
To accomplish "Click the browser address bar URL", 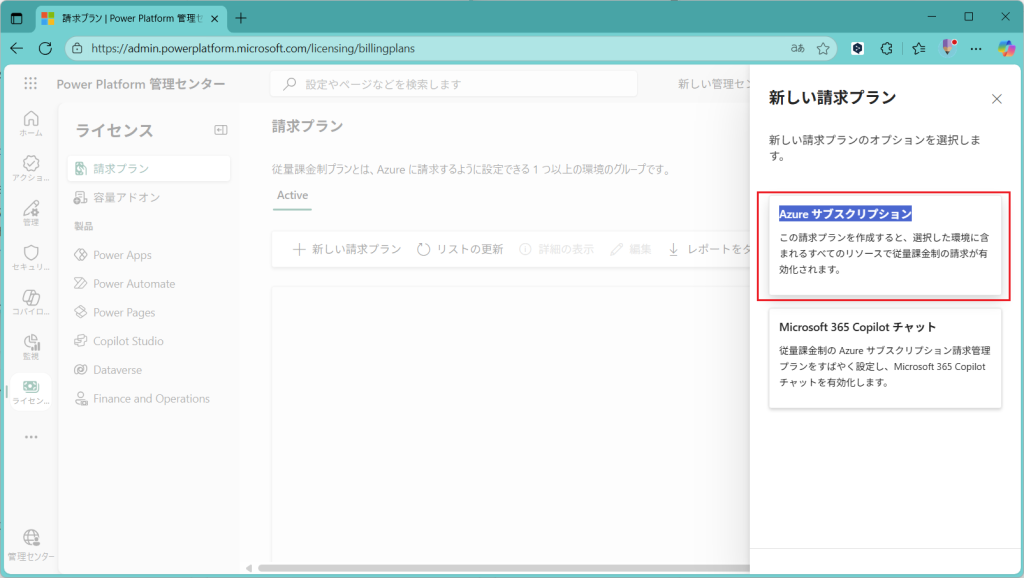I will pos(253,48).
